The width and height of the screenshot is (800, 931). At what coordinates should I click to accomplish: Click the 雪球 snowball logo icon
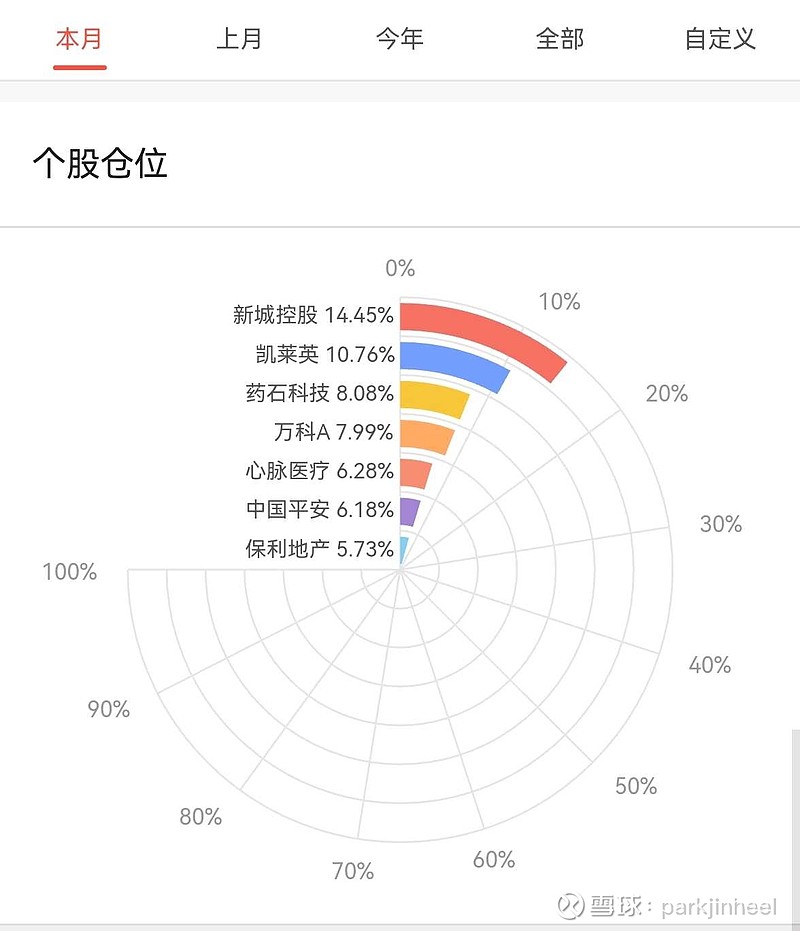(571, 906)
